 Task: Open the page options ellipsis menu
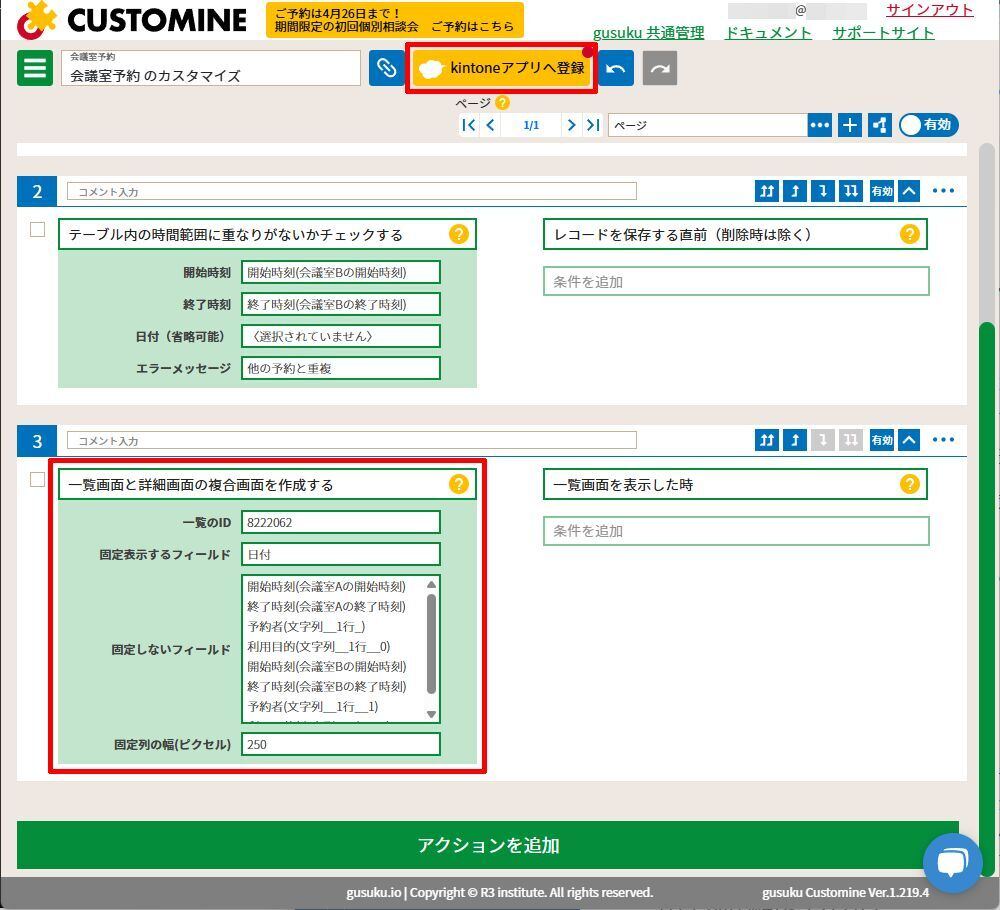(820, 125)
